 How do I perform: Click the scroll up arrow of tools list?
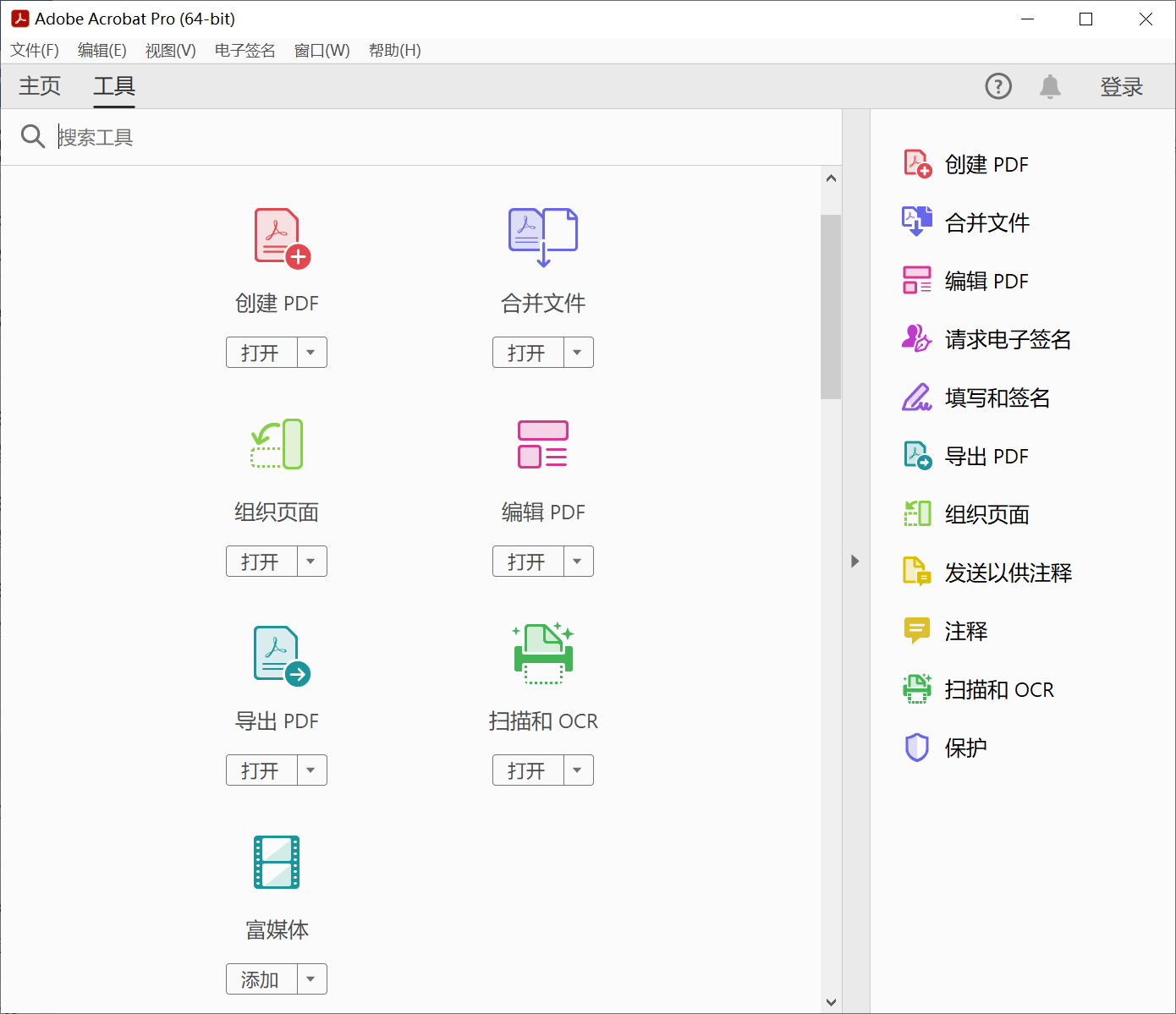point(831,178)
